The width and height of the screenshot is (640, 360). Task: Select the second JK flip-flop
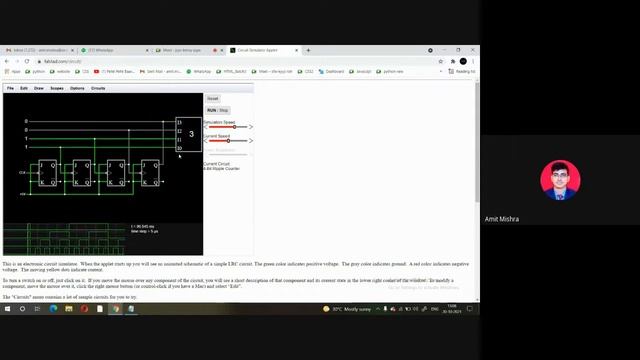pyautogui.click(x=82, y=173)
